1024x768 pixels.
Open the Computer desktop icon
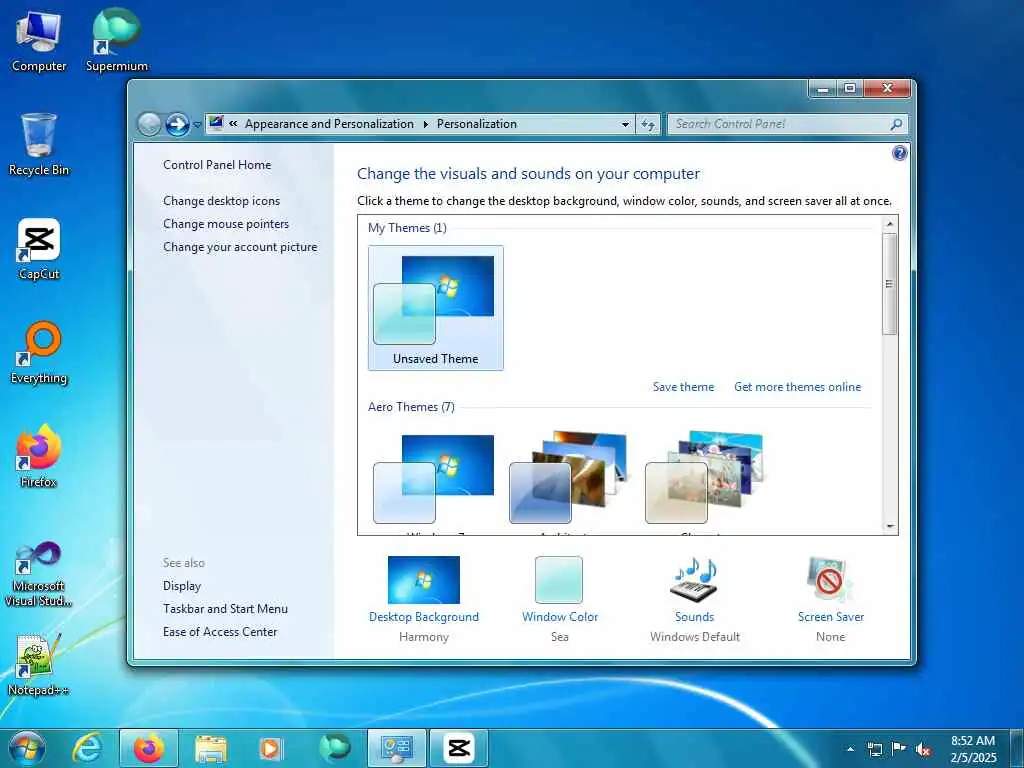click(39, 40)
